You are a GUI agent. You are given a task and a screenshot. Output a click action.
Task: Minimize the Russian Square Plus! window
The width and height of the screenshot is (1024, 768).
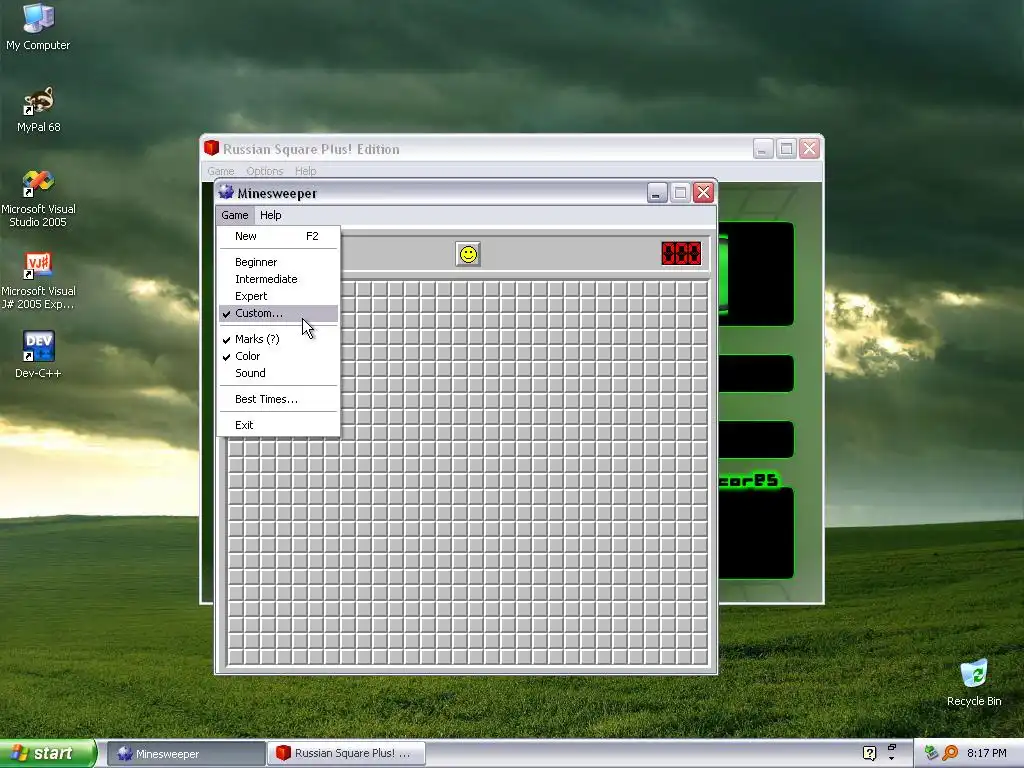pos(763,149)
